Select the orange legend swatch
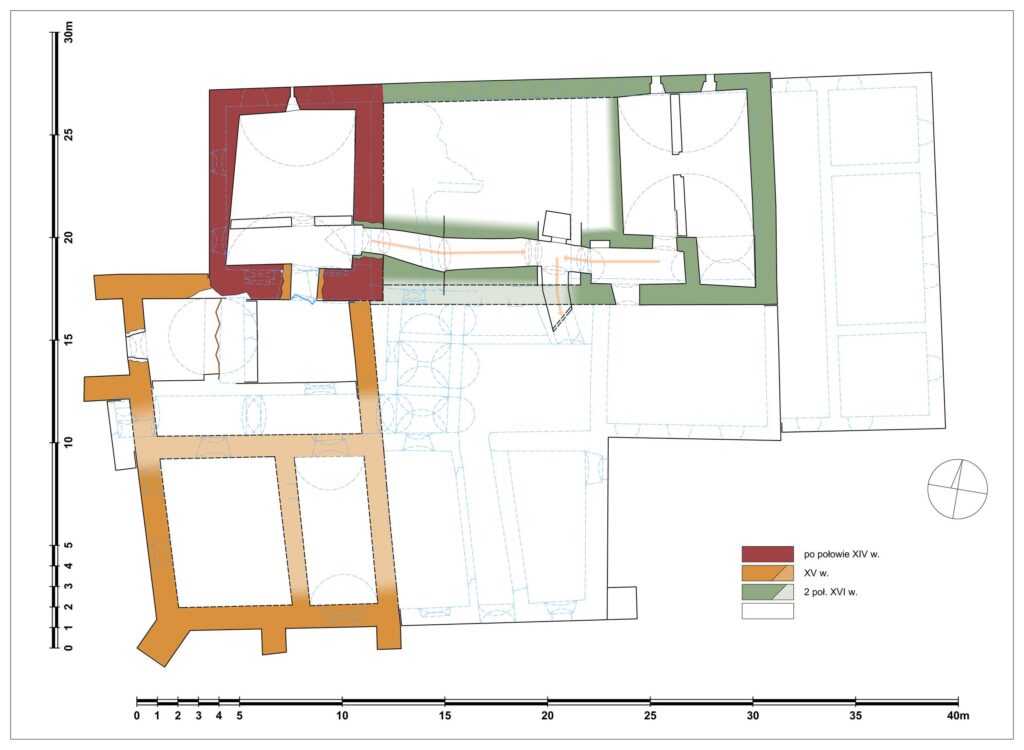 coord(767,573)
